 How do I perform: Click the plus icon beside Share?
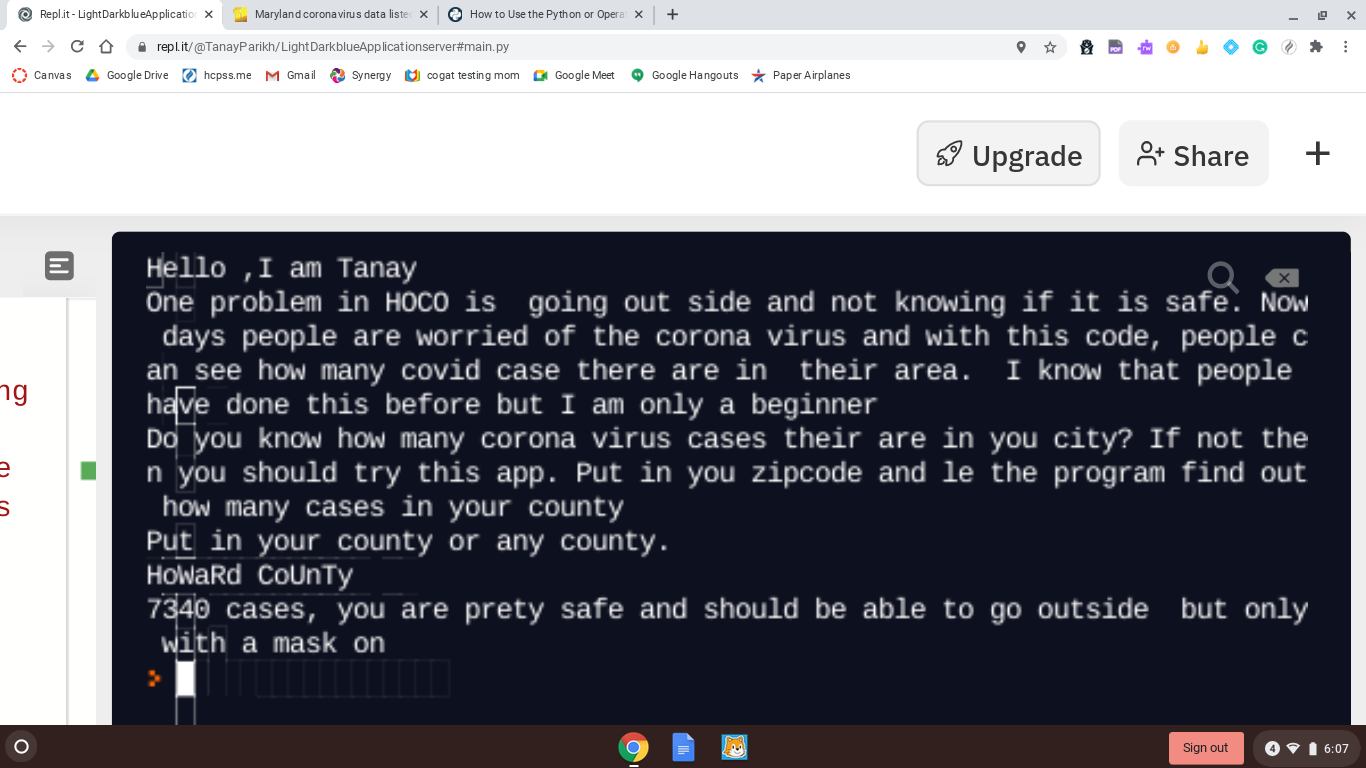click(1318, 153)
